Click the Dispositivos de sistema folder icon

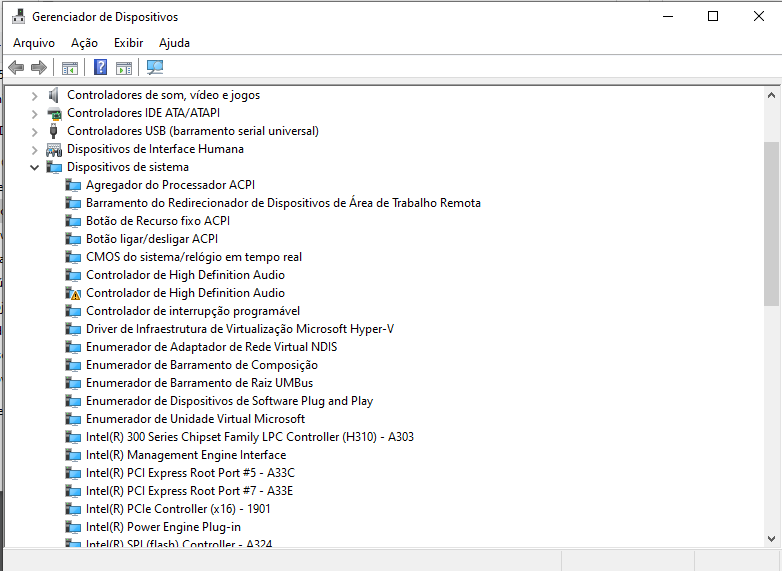tap(54, 167)
